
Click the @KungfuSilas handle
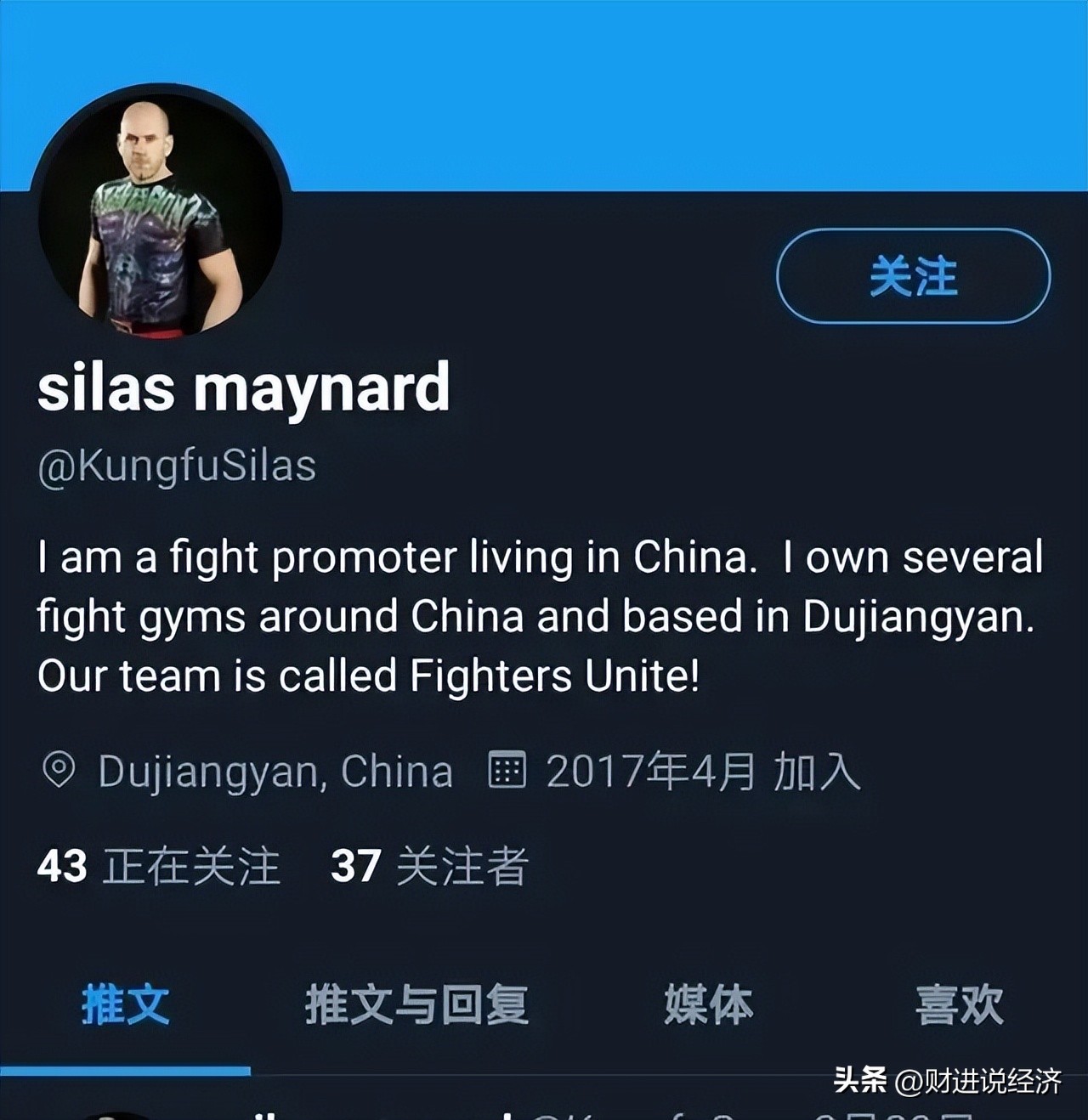pos(177,467)
